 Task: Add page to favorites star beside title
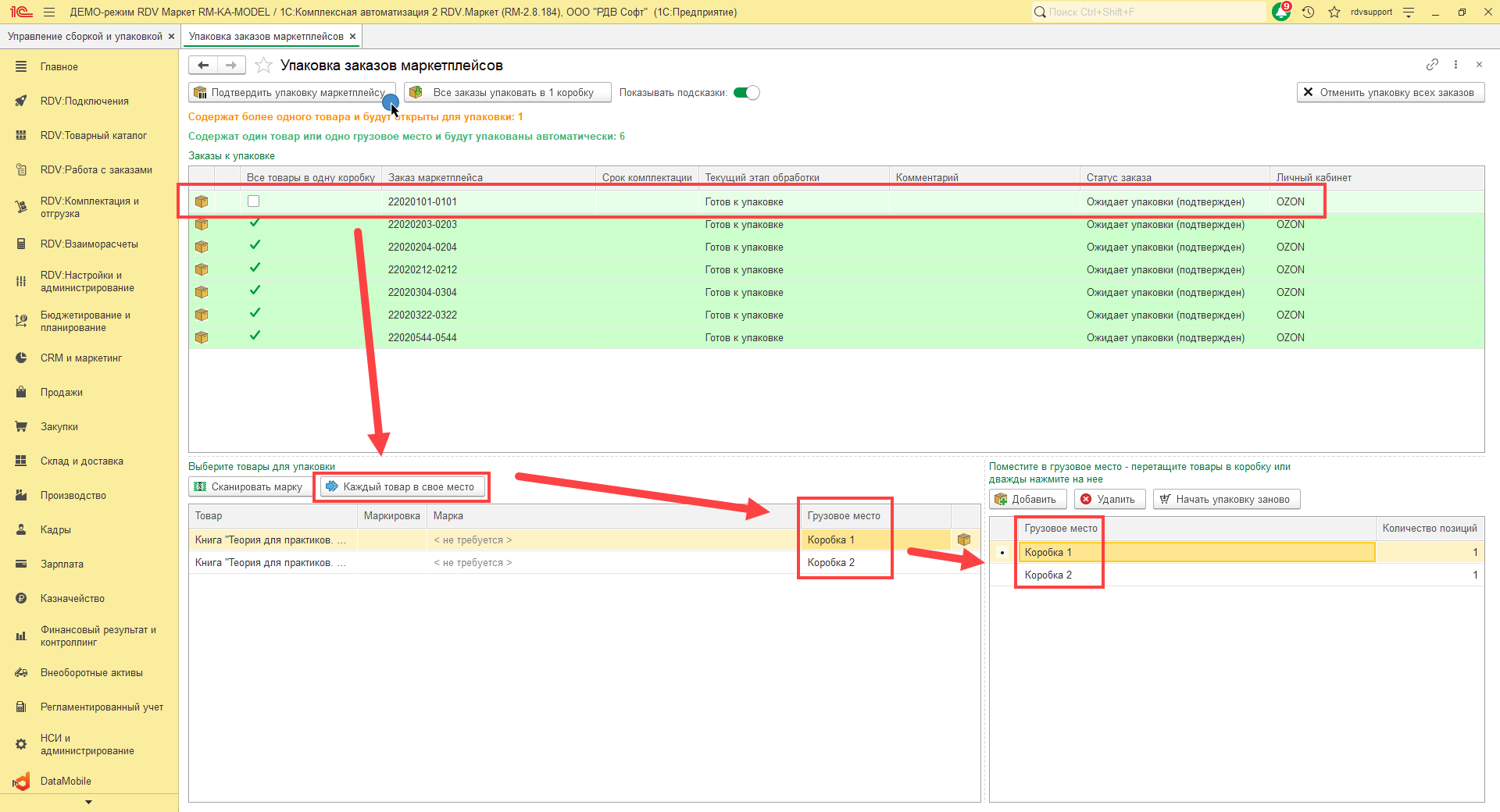tap(264, 66)
